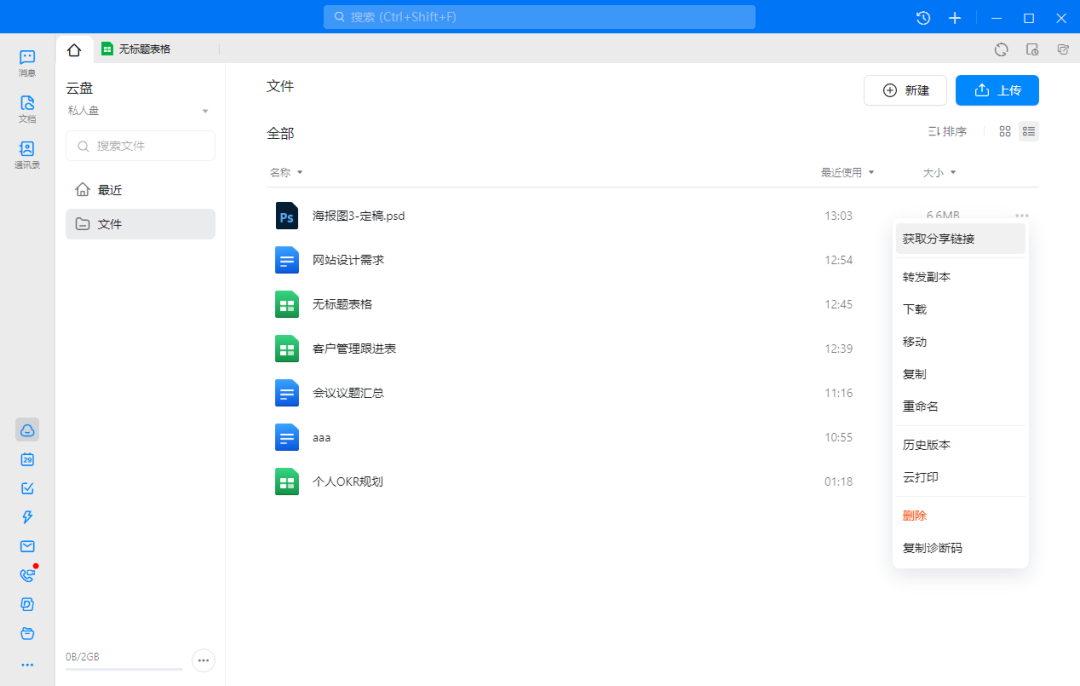Viewport: 1080px width, 686px height.
Task: Open the calendar icon in sidebar
Action: coord(27,459)
